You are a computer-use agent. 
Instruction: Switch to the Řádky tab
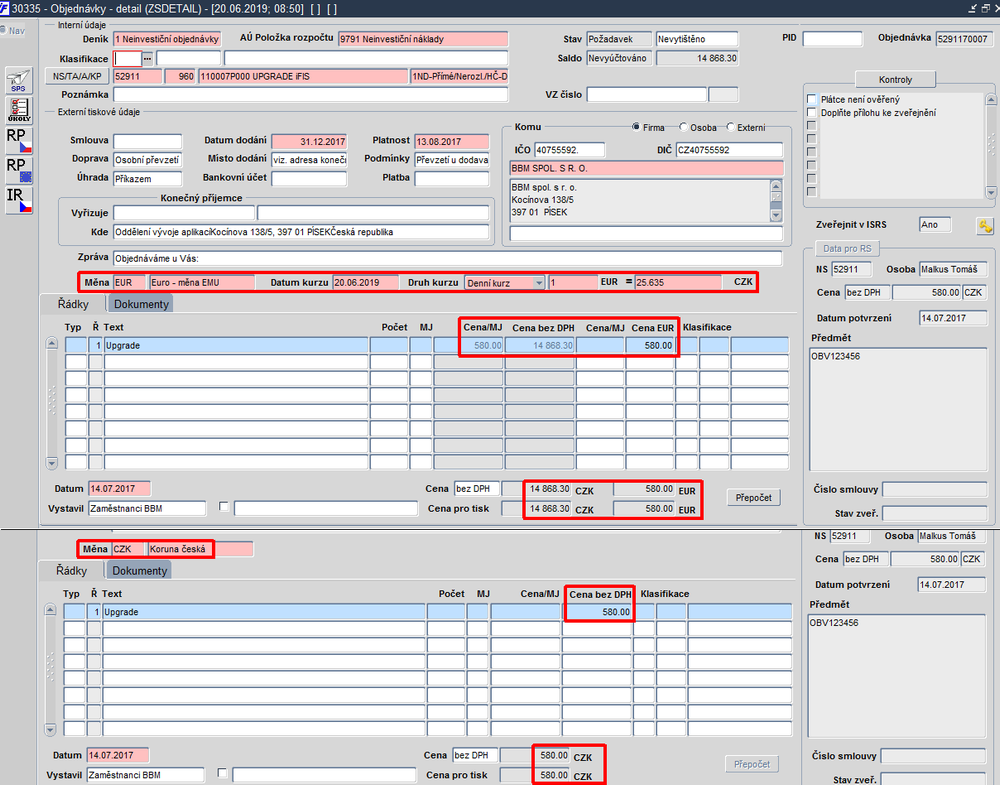coord(73,304)
